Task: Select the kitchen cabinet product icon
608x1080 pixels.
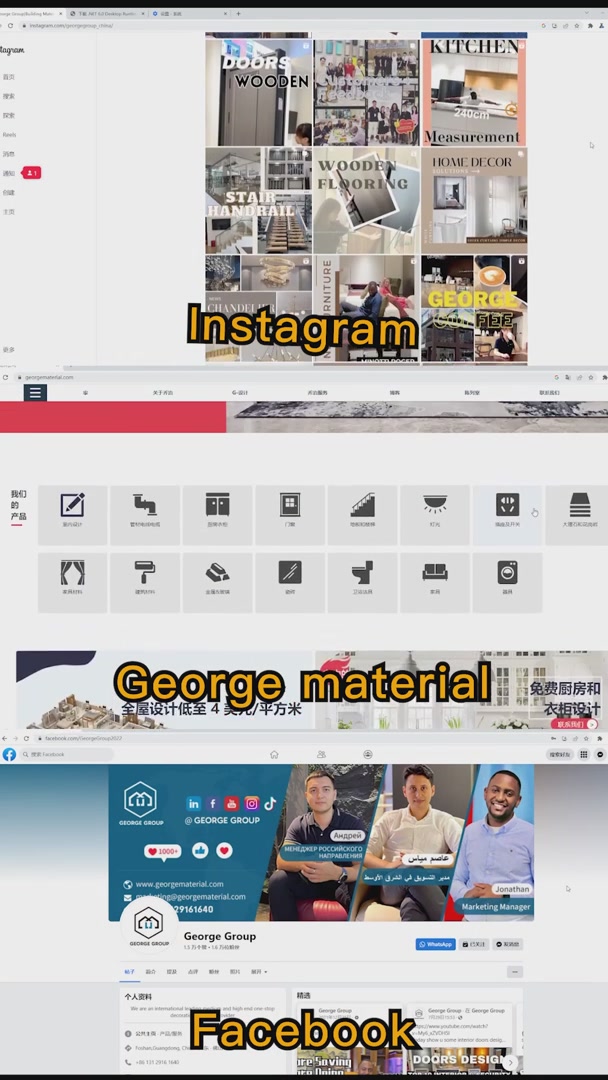Action: pos(218,515)
